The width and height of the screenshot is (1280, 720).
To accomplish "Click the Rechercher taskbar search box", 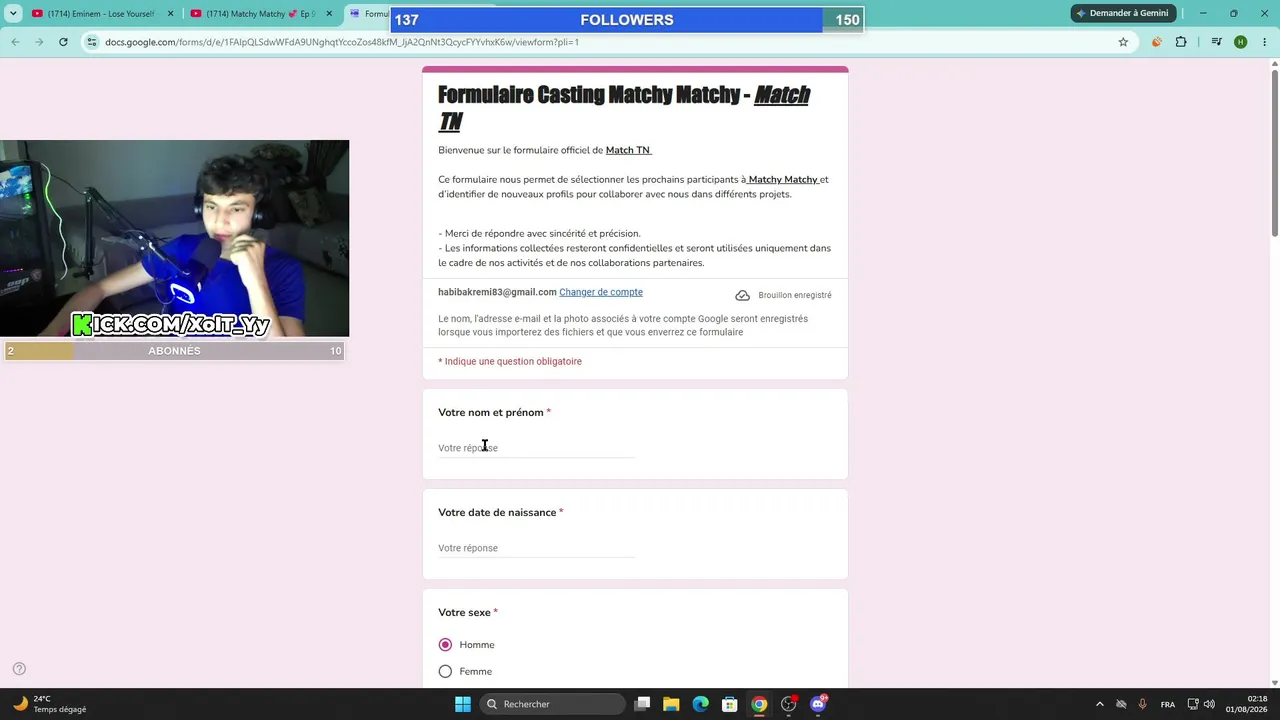I will click(x=551, y=704).
